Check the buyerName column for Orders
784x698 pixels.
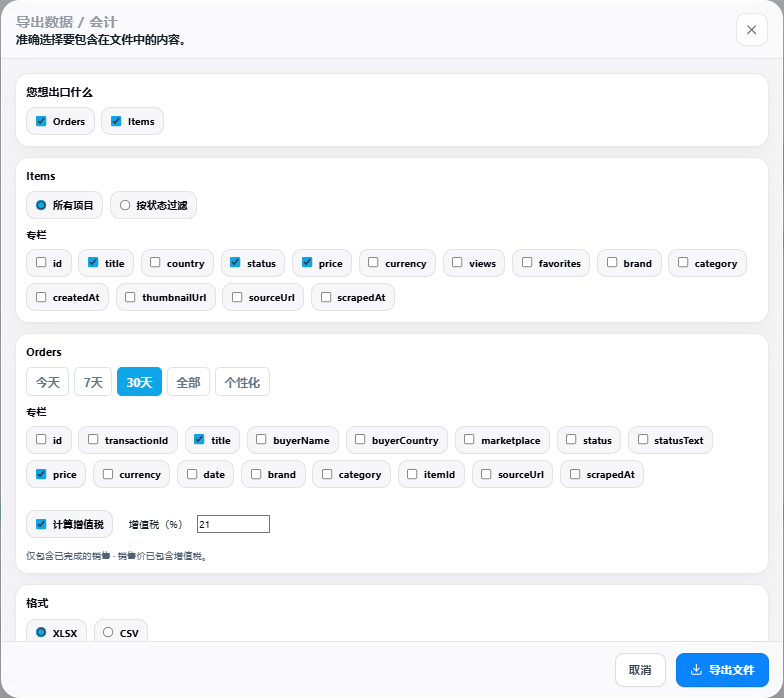point(261,440)
